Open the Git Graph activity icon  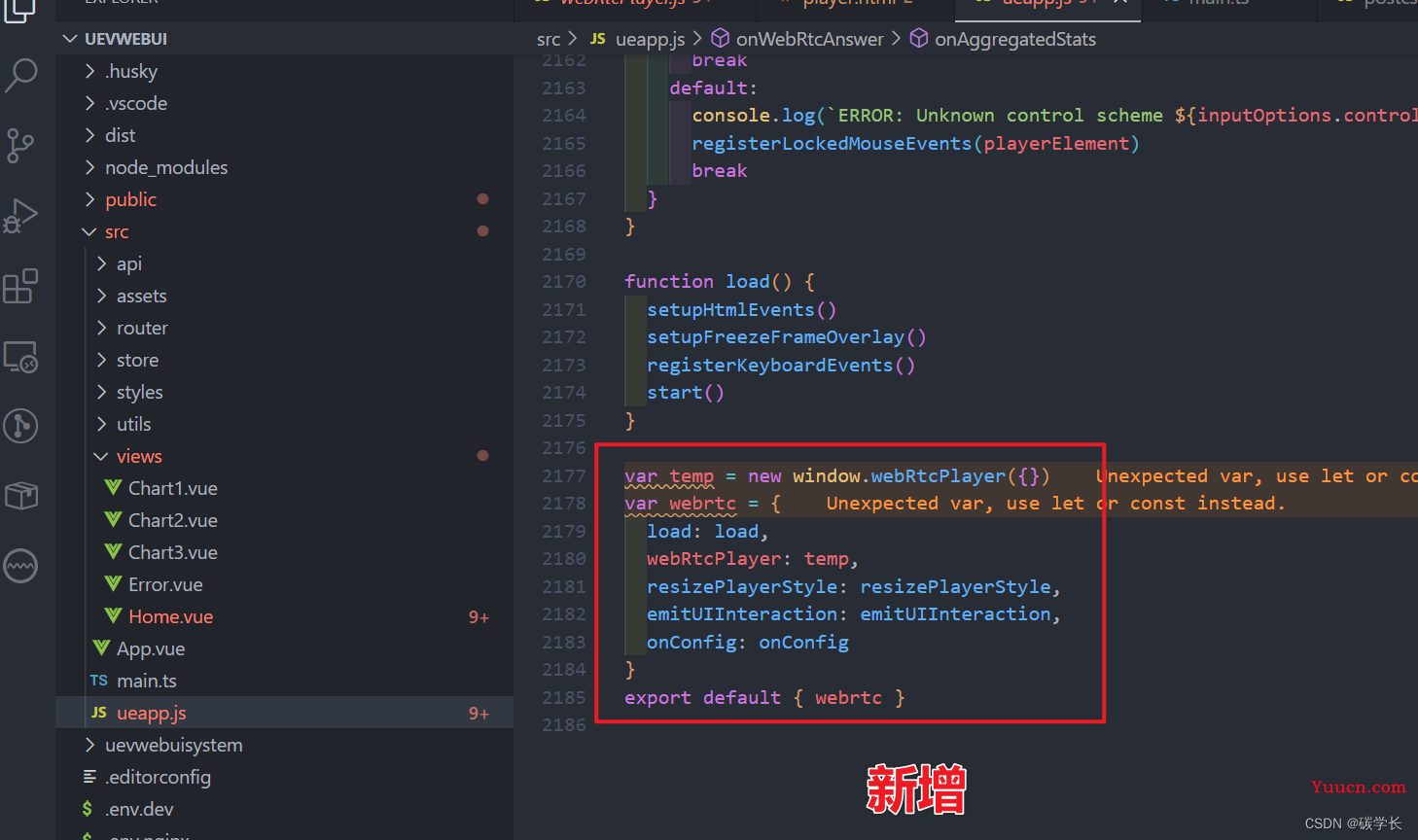coord(20,426)
